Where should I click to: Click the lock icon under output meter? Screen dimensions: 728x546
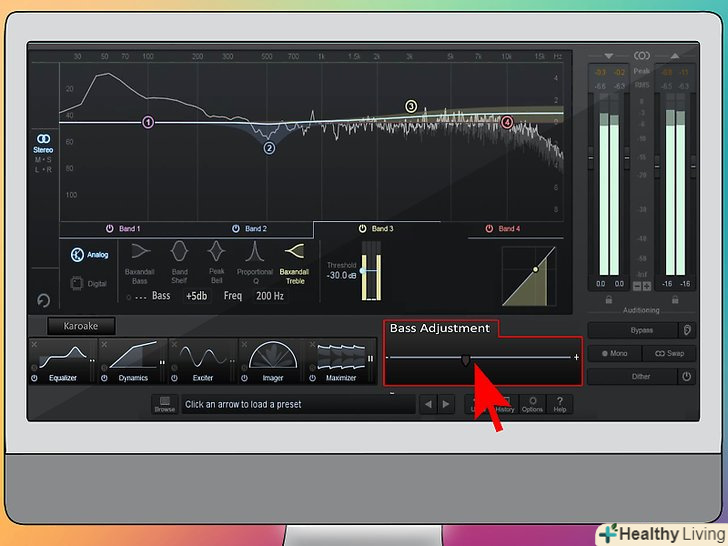coord(675,300)
